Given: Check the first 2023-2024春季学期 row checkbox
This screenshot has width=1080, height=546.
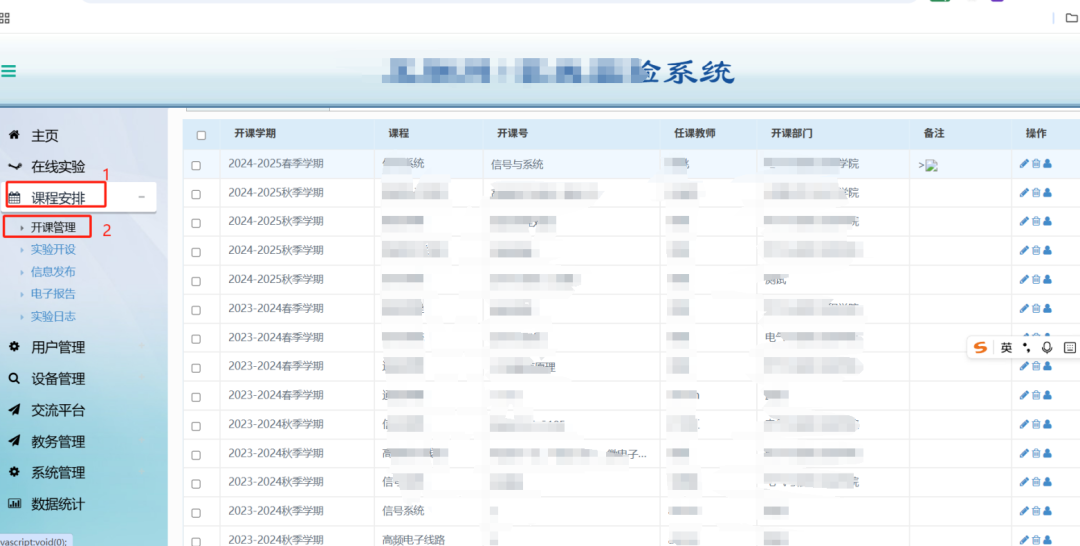Looking at the screenshot, I should pyautogui.click(x=196, y=311).
